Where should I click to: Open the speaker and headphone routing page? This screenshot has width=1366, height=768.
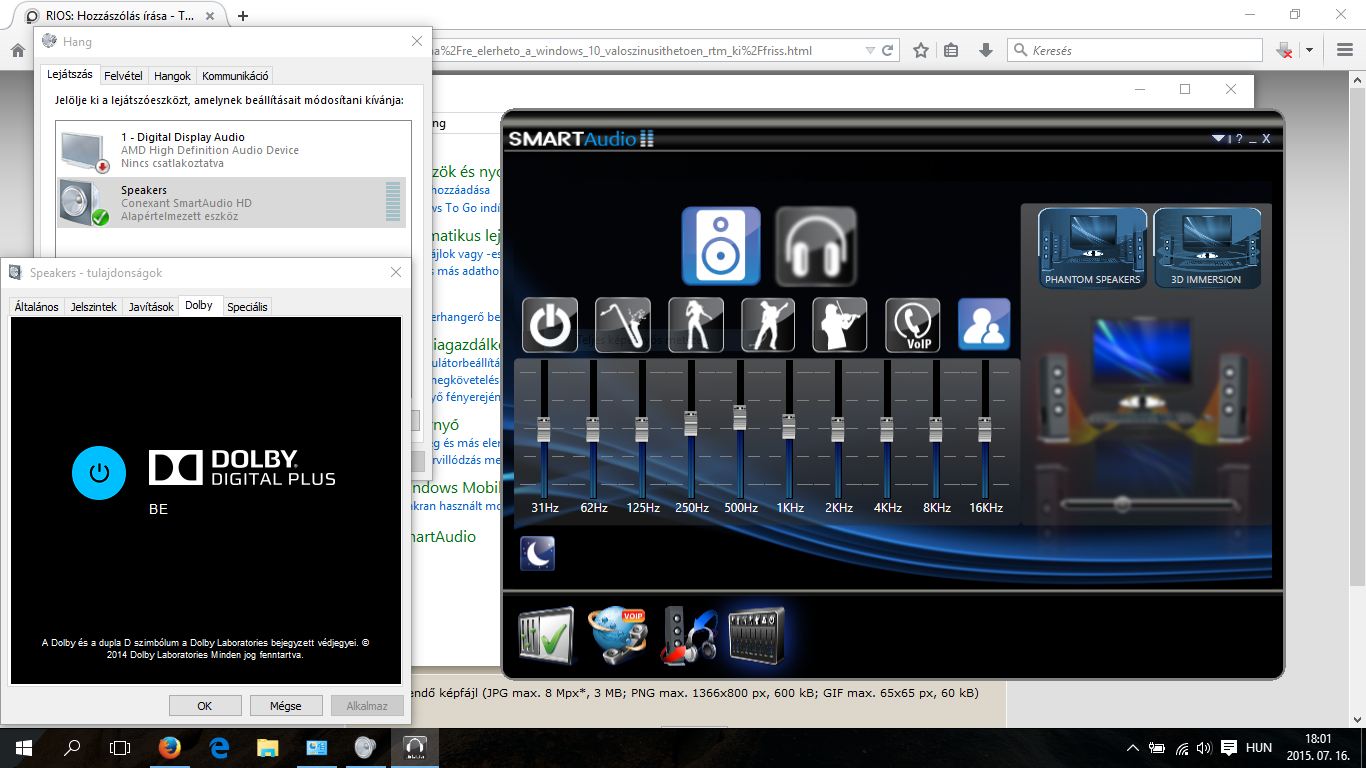[x=688, y=636]
